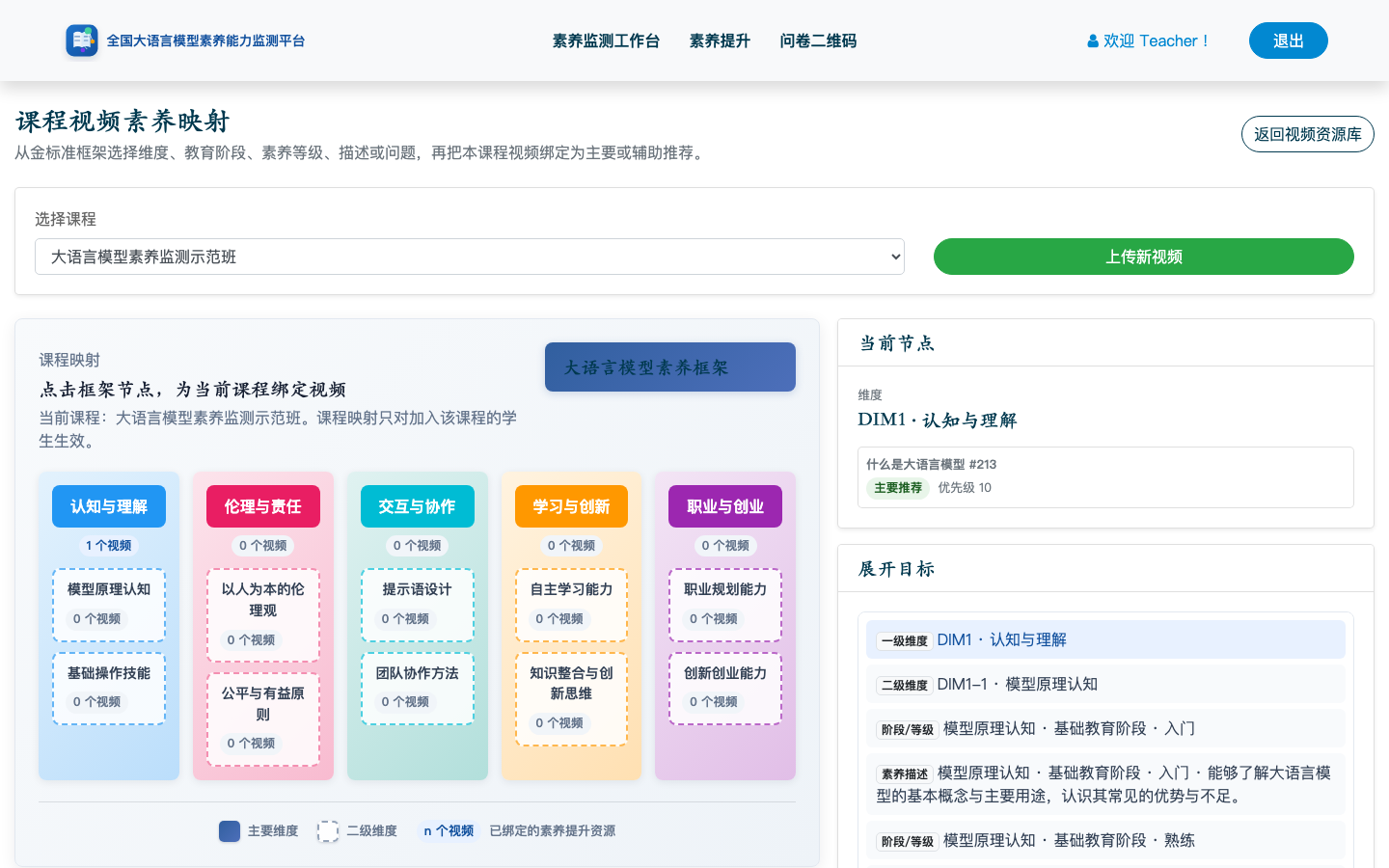This screenshot has width=1389, height=868.
Task: Open the 选择课程 course dropdown
Action: pos(470,257)
